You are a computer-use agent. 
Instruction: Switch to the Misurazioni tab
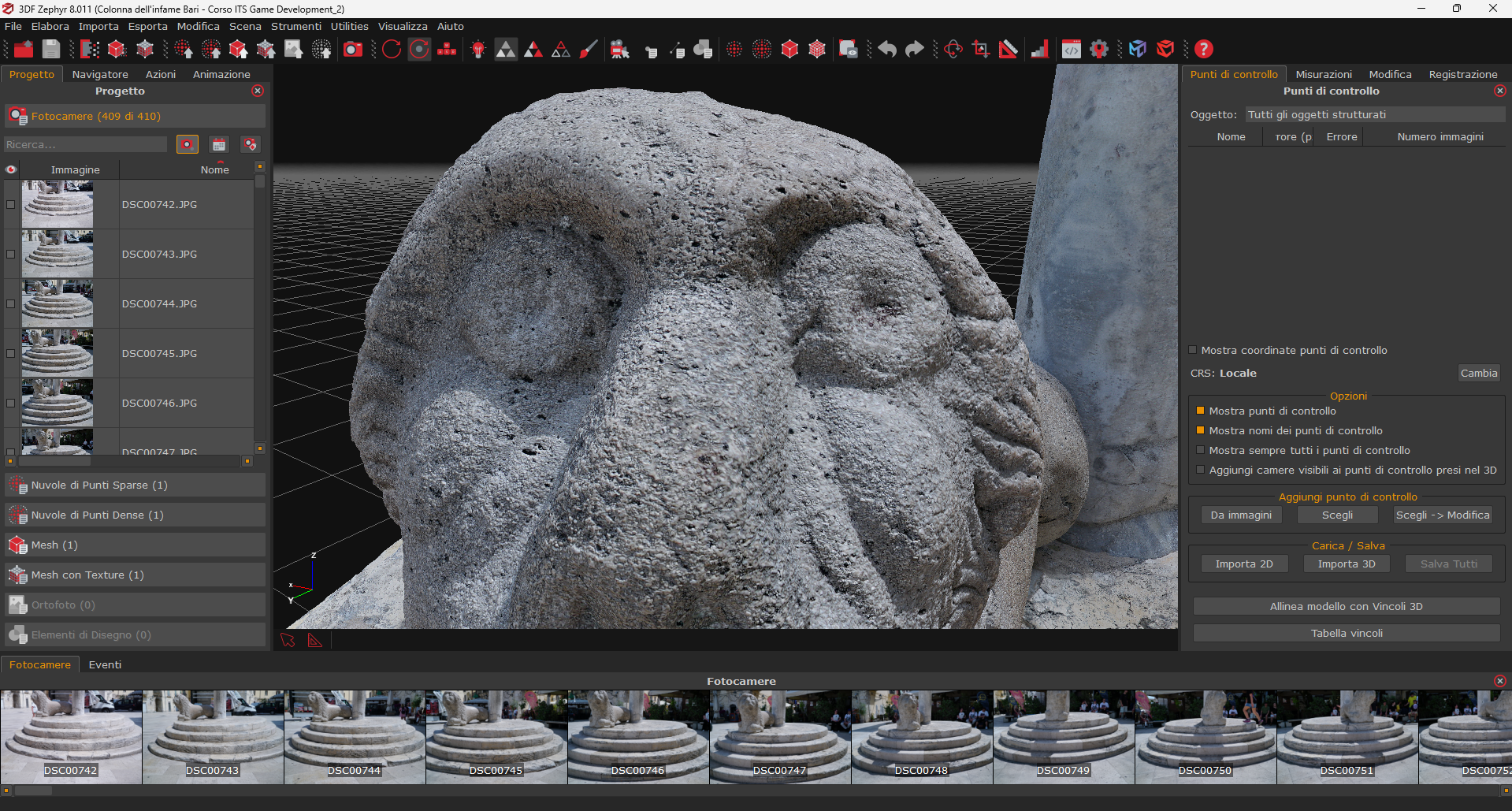(x=1323, y=74)
